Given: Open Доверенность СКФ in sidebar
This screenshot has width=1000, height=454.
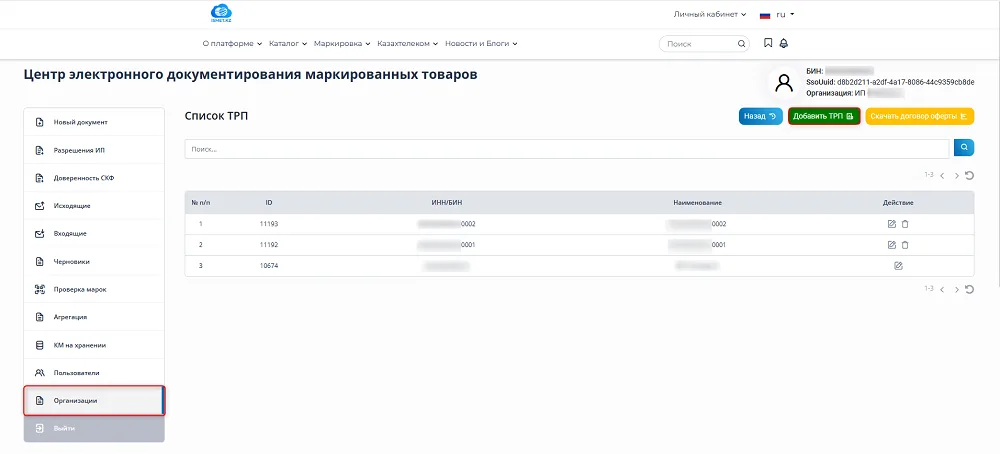Looking at the screenshot, I should pyautogui.click(x=94, y=178).
